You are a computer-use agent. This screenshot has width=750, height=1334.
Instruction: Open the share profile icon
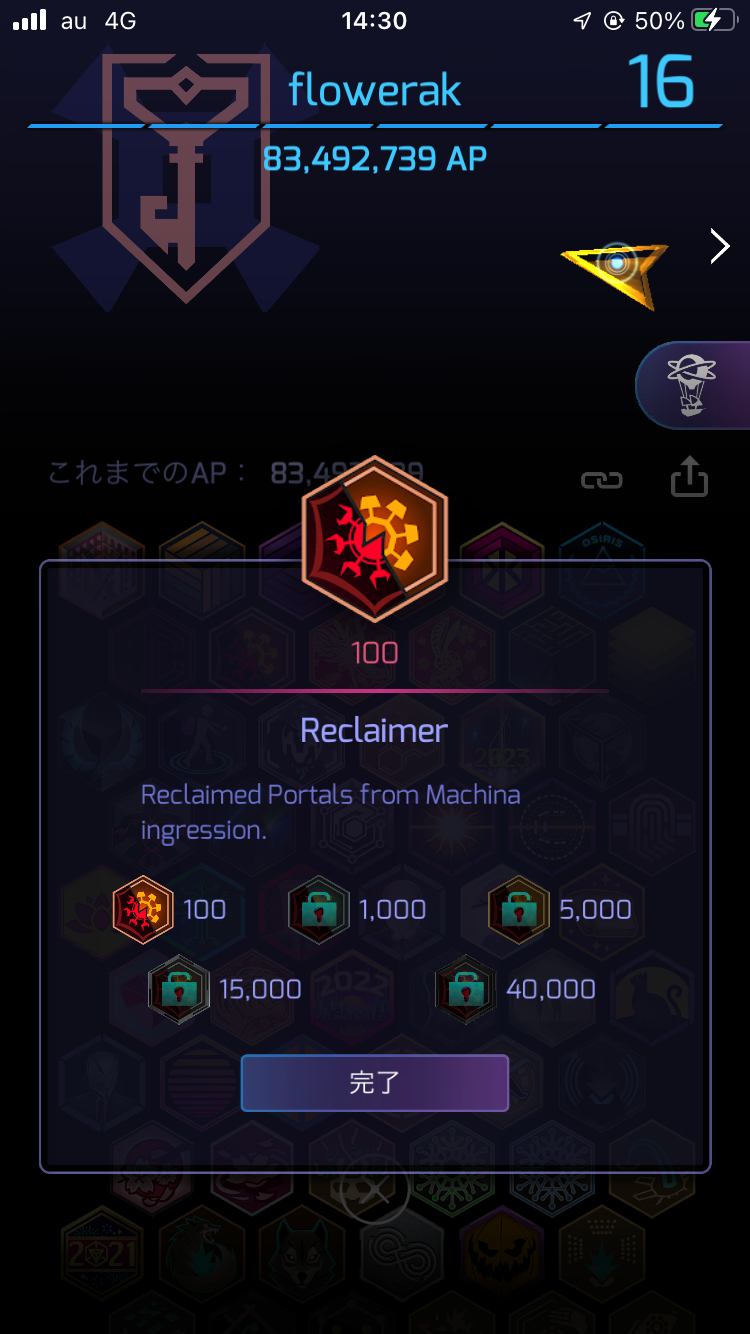click(689, 476)
